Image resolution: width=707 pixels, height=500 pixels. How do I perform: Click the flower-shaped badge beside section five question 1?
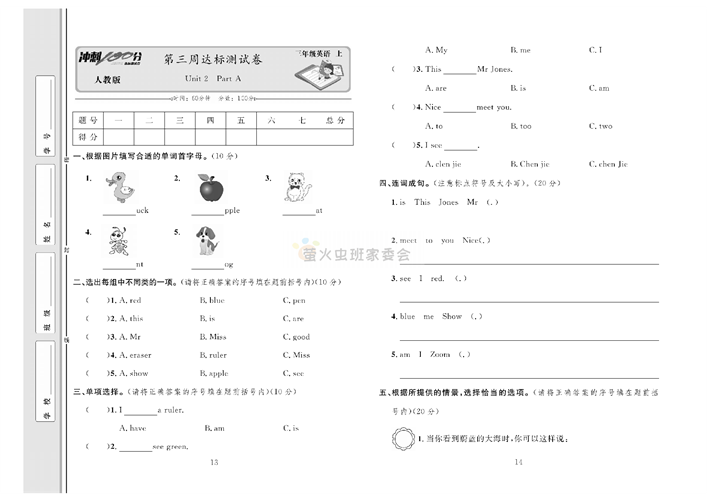[403, 439]
